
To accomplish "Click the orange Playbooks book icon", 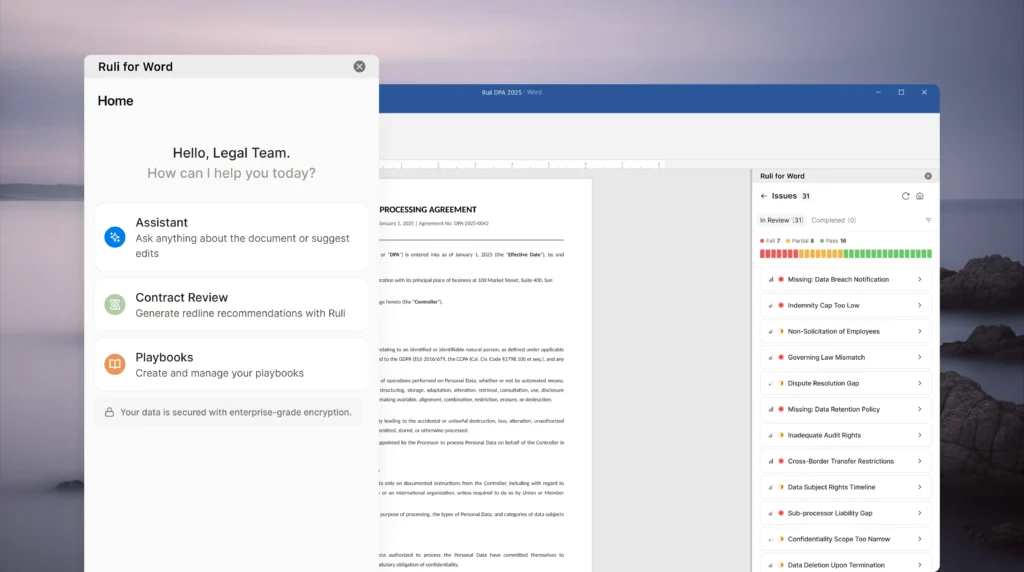I will click(115, 364).
